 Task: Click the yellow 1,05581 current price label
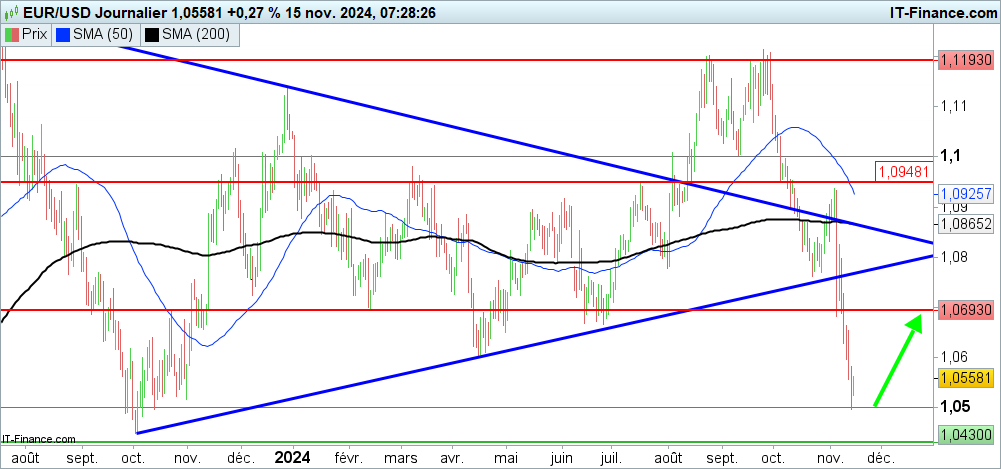click(x=965, y=378)
